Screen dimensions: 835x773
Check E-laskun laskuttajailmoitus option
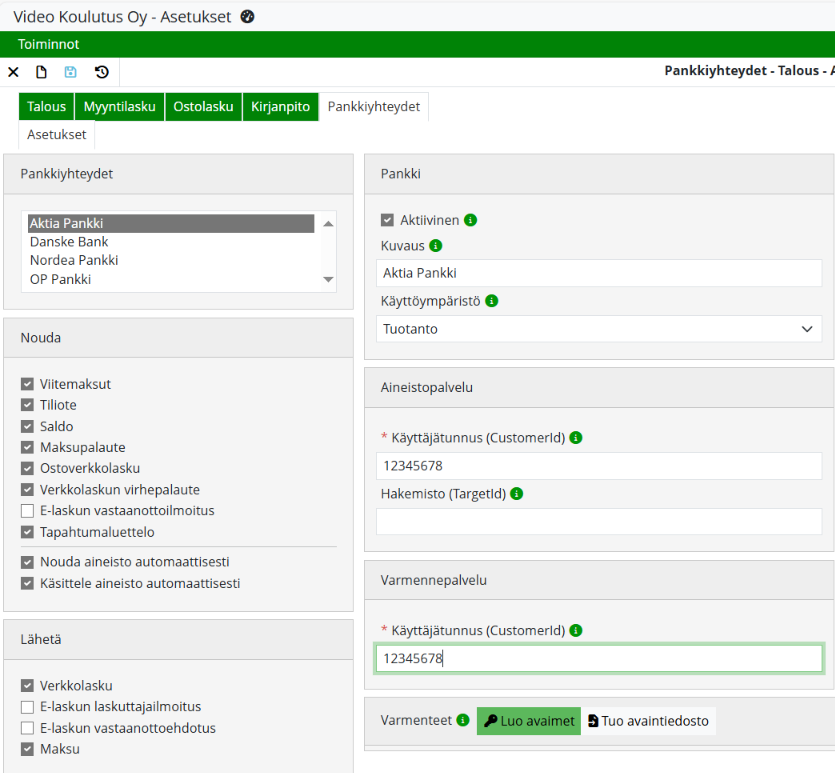[x=27, y=707]
